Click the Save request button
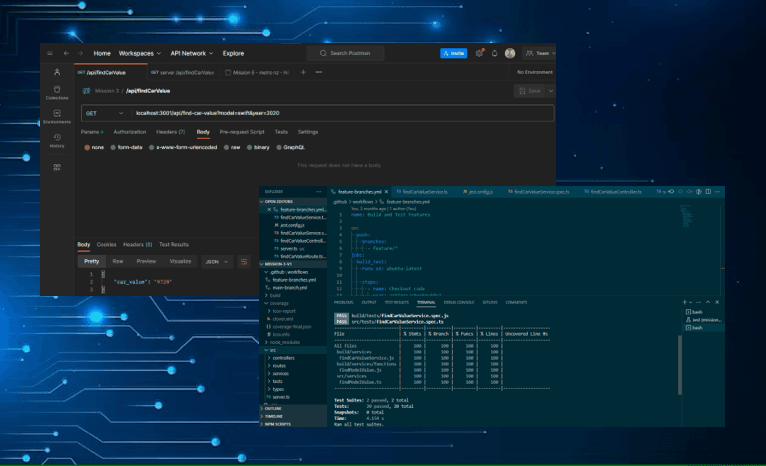 coord(530,91)
